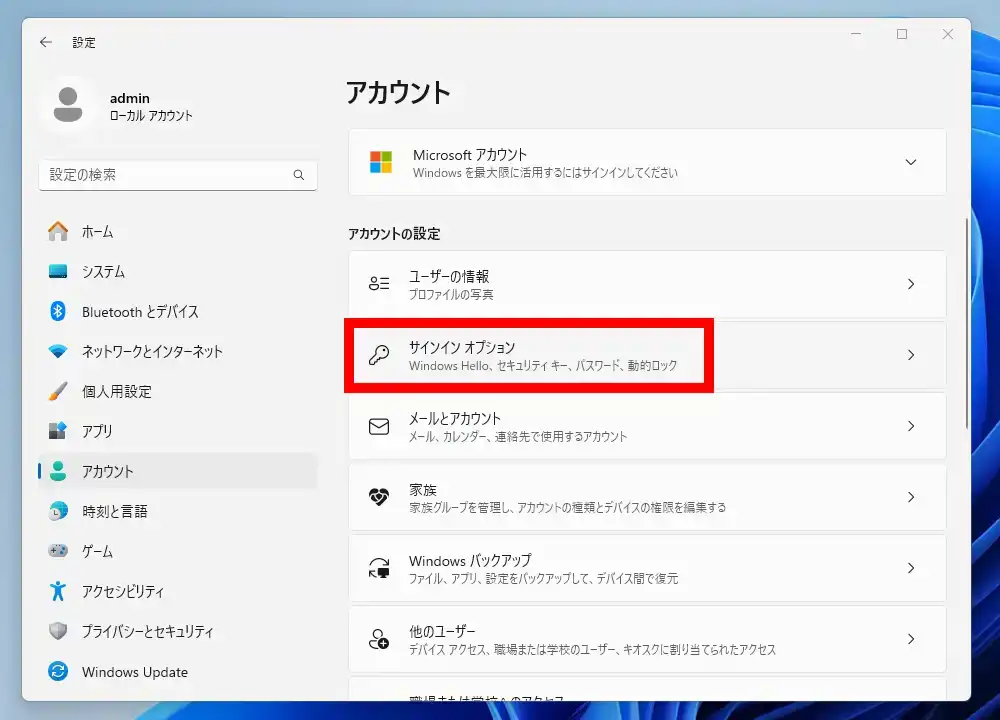Open the 他のユーザー row title
1000x720 pixels.
442,631
